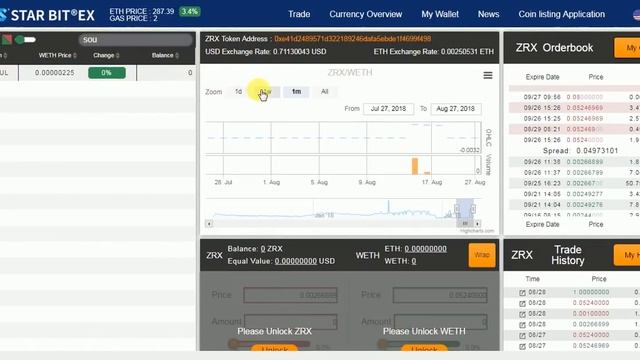This screenshot has width=640, height=360.
Task: Open link icon for 08/28 trade at 0.05240000
Action: [522, 303]
